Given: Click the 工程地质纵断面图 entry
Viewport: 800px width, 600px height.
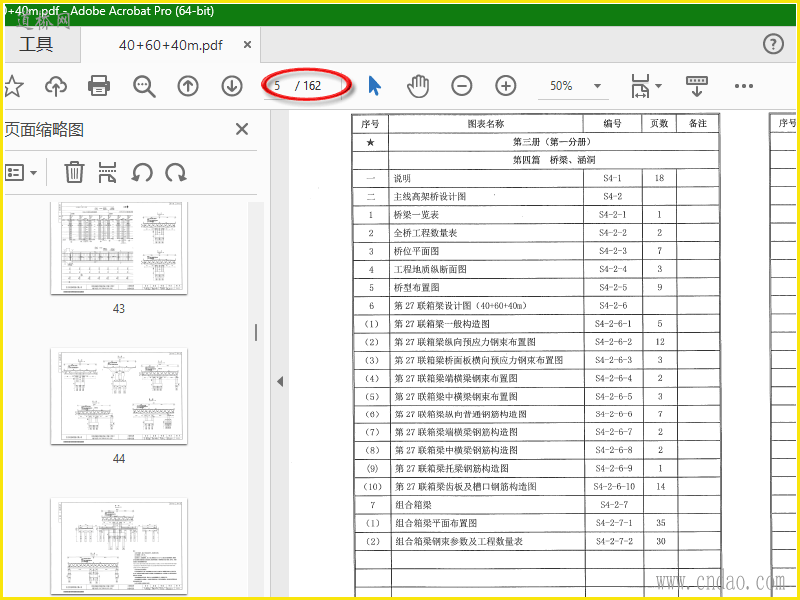Looking at the screenshot, I should [430, 269].
